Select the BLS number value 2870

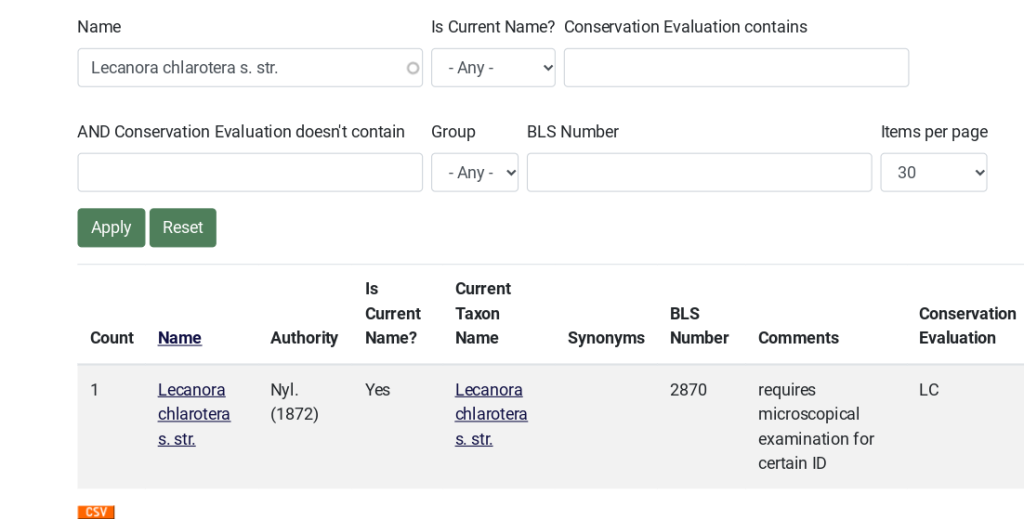(x=688, y=390)
